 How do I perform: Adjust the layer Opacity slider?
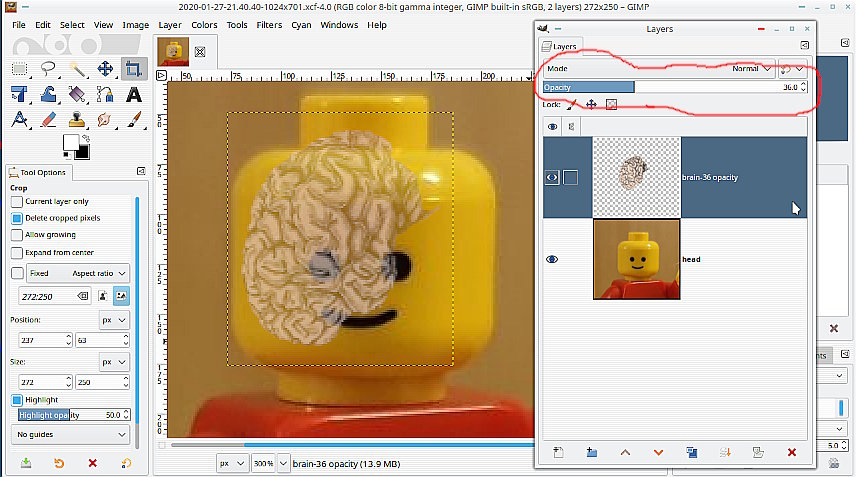675,87
